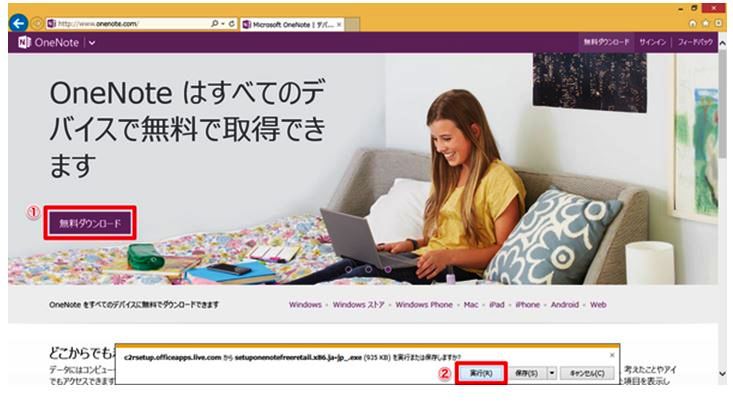Close the Microsoft OneNote browser tab
733x414 pixels.
339,24
